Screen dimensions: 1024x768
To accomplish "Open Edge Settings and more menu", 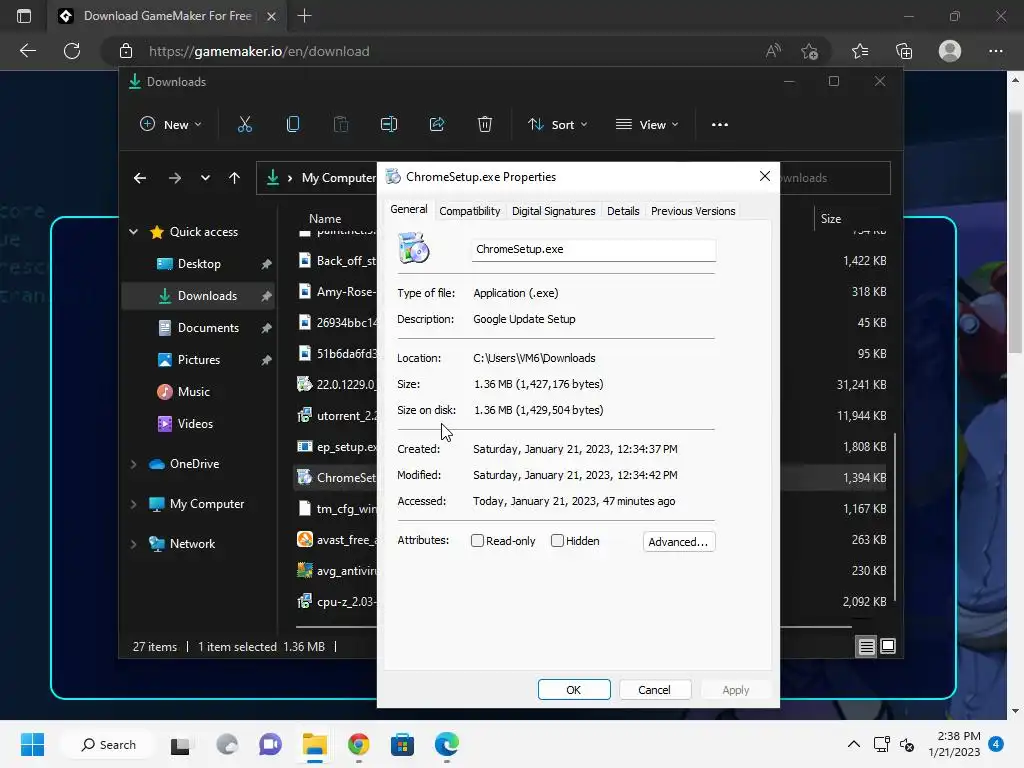I will tap(995, 51).
